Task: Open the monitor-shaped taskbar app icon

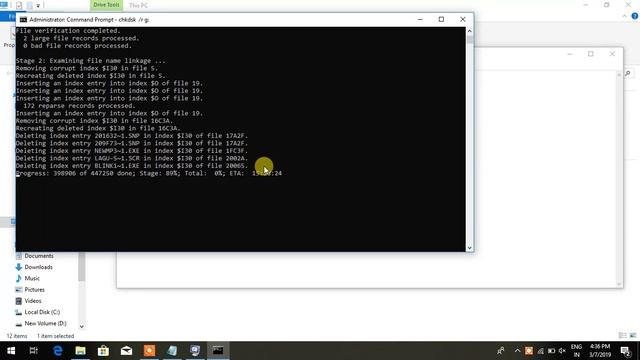Action: click(195, 351)
